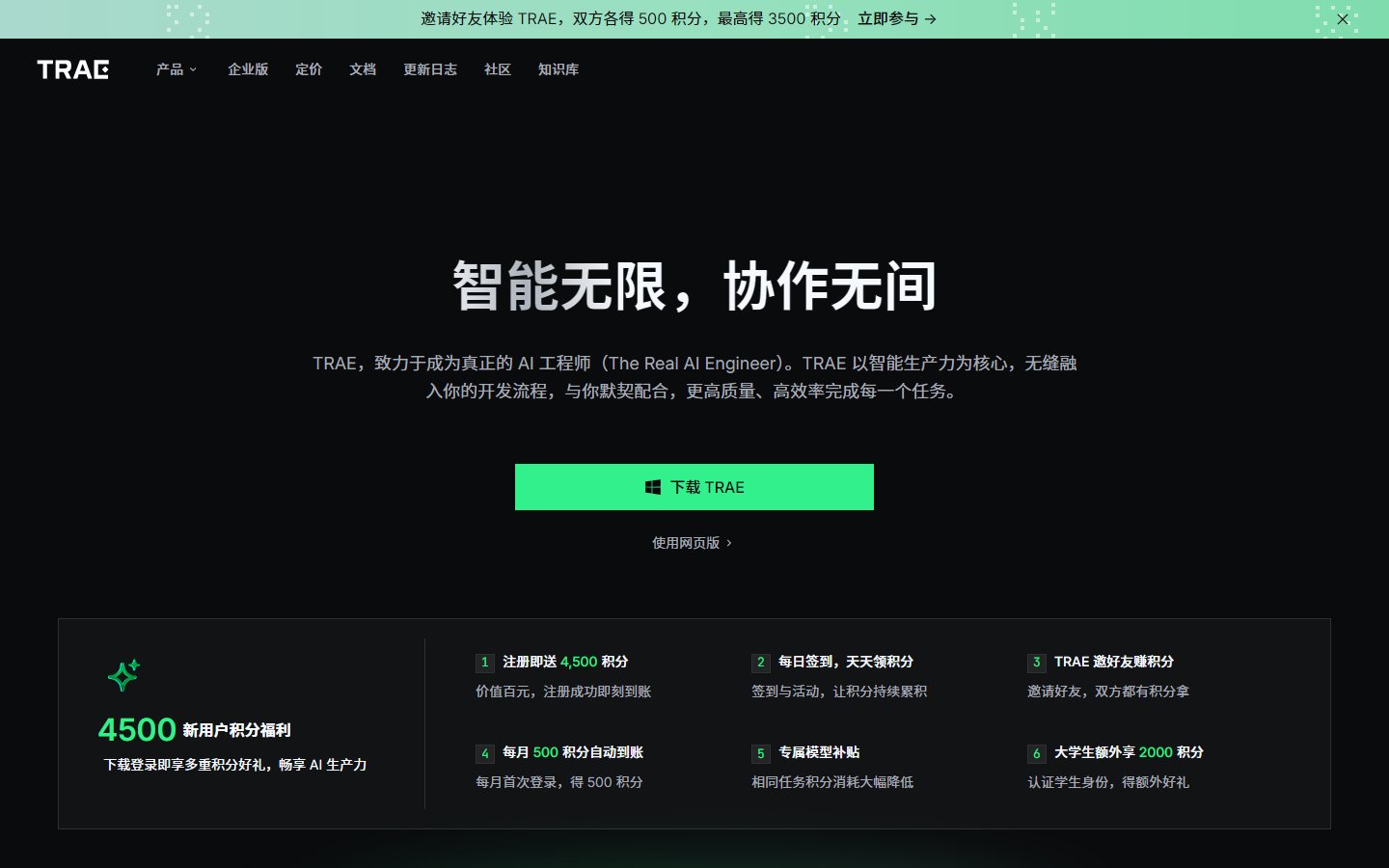Open the 使用网页版 link

(692, 543)
